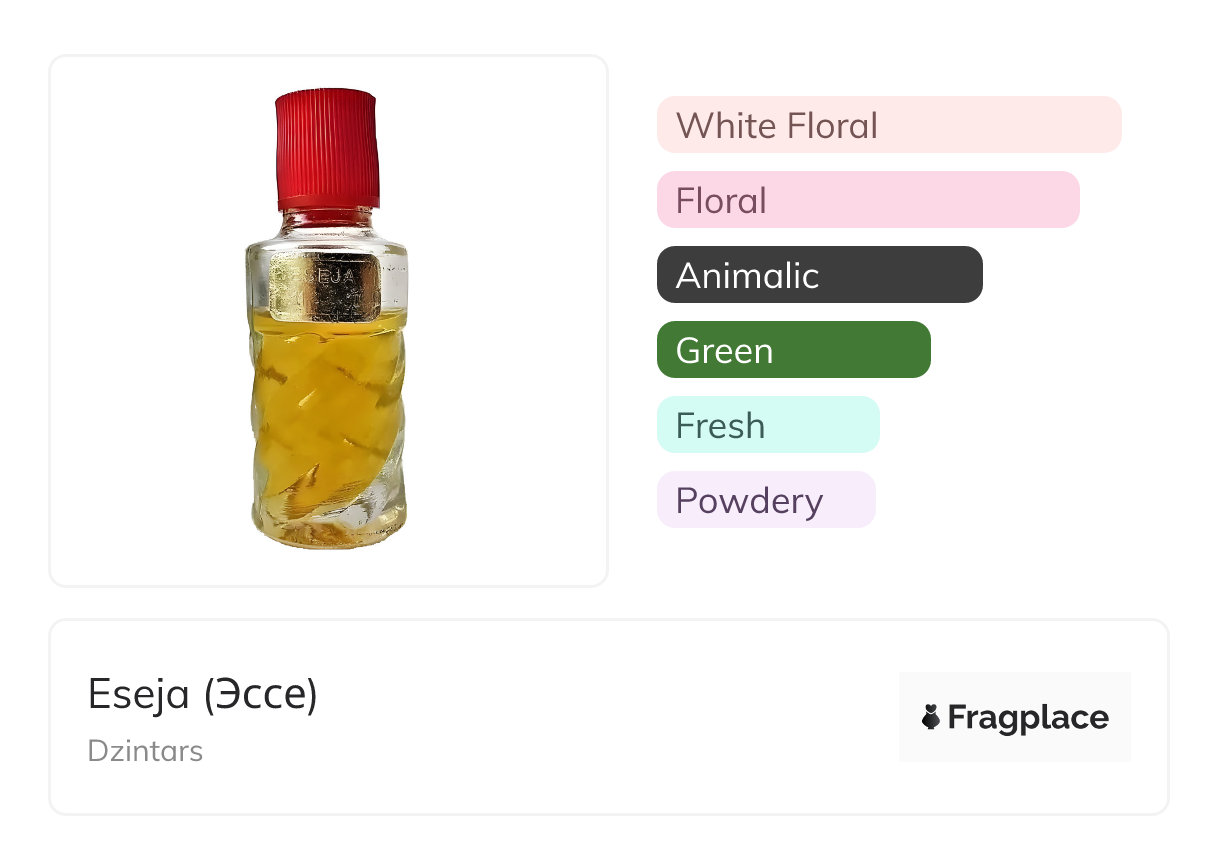
Task: Click the small Fragplace perfume bottle icon
Action: pyautogui.click(x=931, y=717)
